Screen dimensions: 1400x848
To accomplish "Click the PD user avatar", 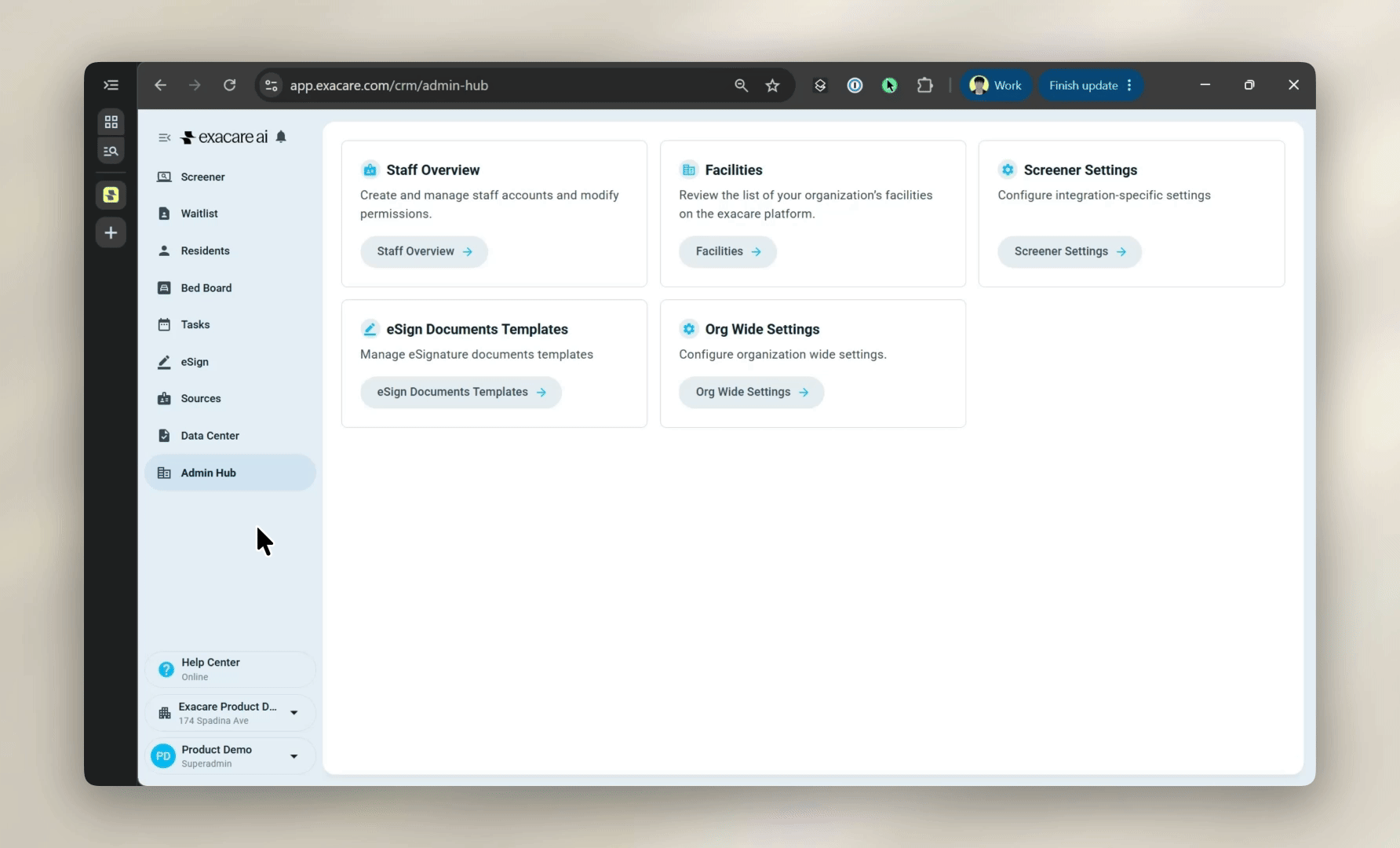I will [163, 756].
